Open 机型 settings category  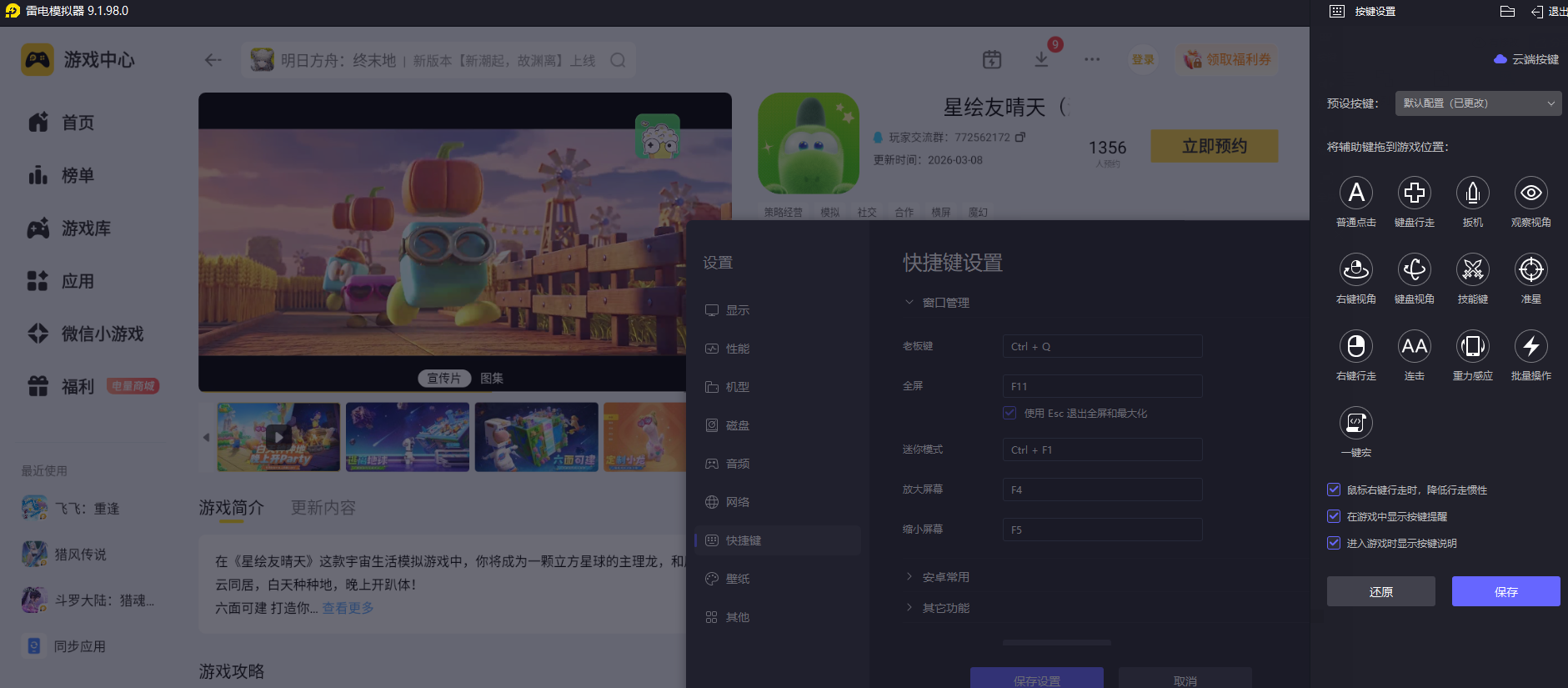778,387
